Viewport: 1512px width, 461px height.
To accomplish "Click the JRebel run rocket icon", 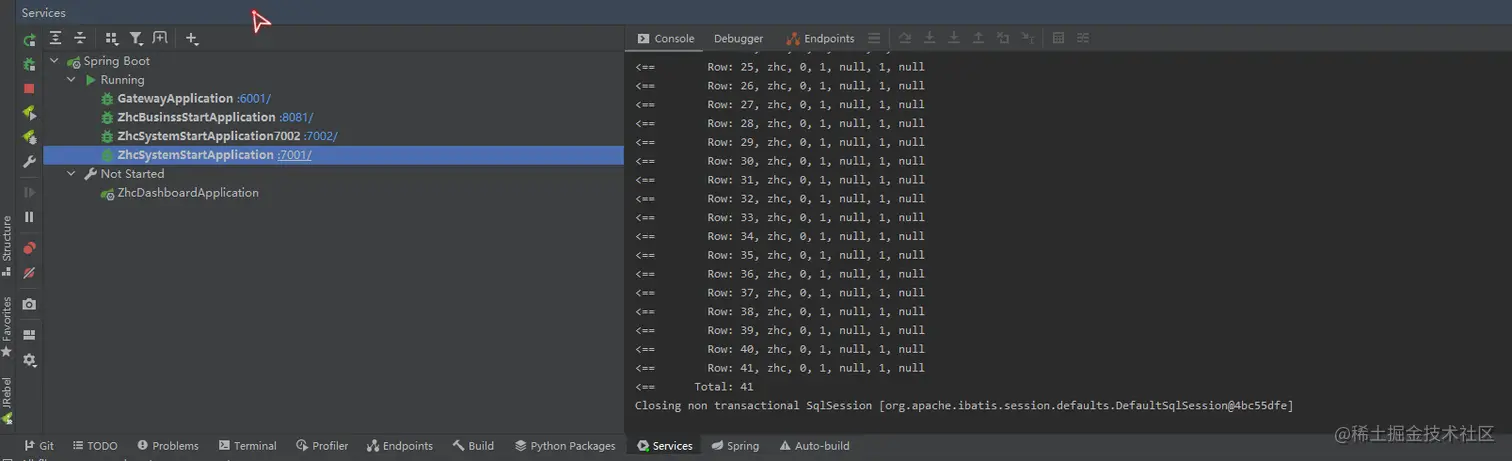I will click(29, 113).
